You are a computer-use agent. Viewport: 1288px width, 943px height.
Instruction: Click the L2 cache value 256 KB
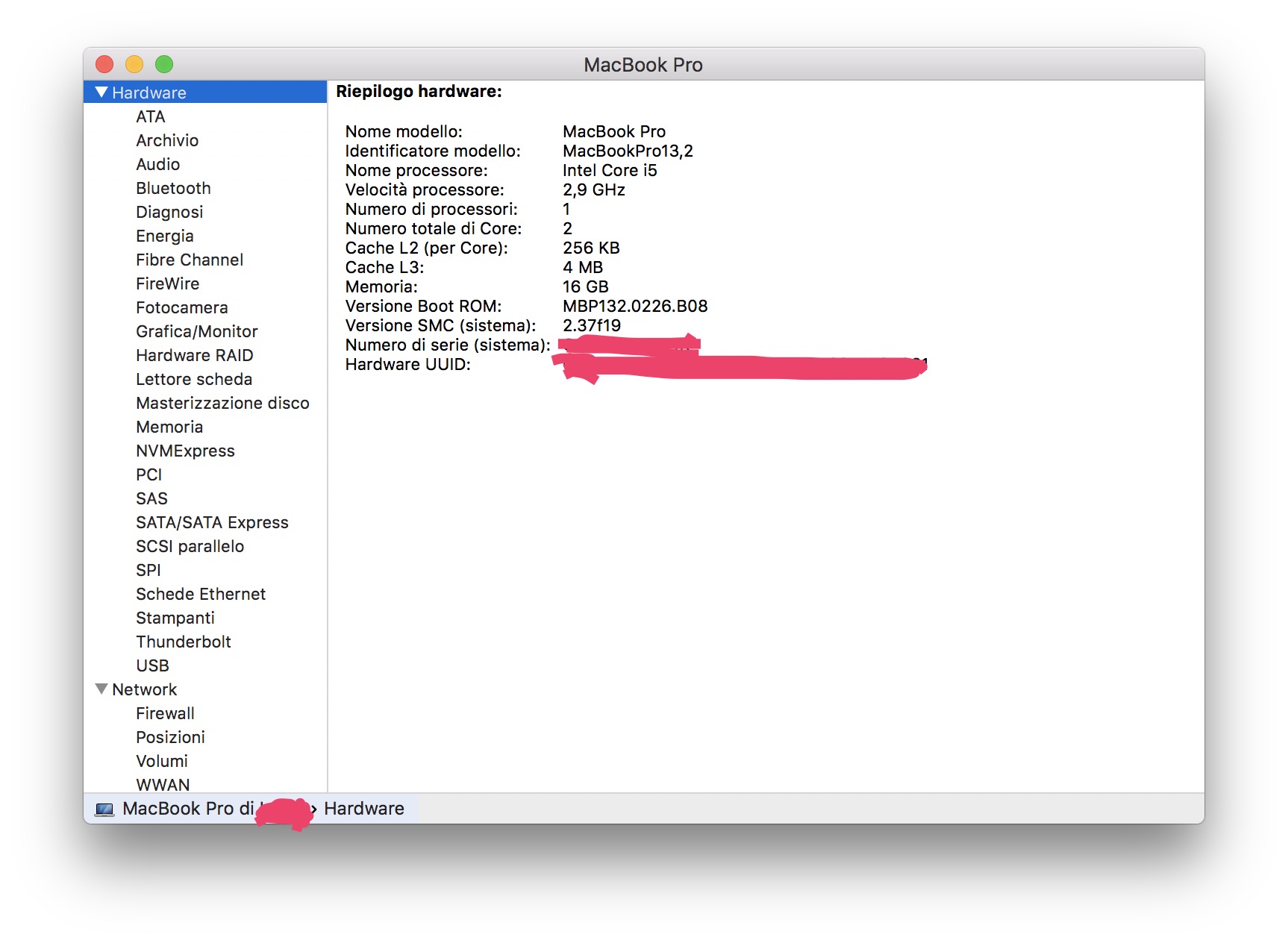pyautogui.click(x=591, y=248)
